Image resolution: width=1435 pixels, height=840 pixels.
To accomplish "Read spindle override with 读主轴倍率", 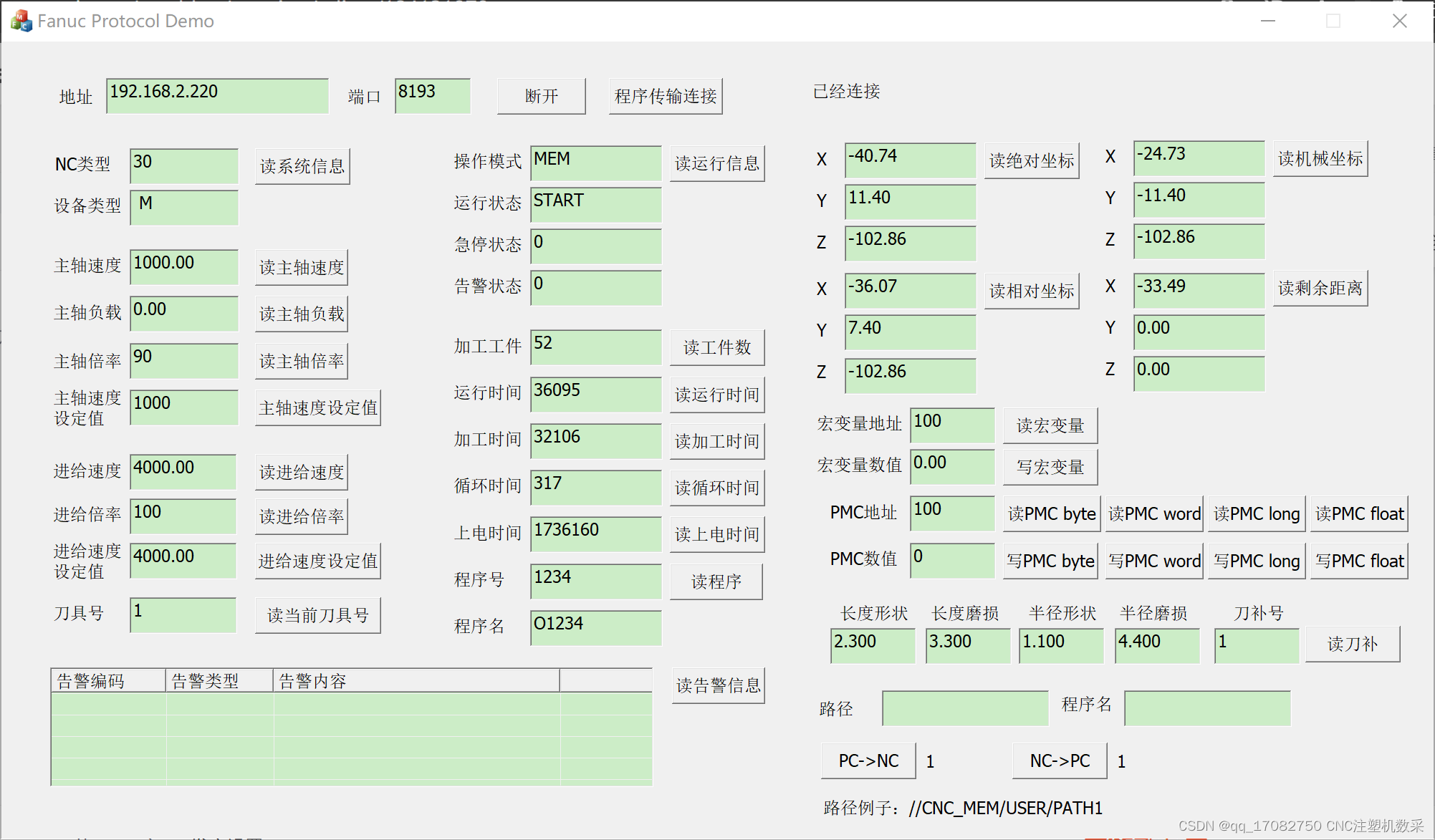I will tap(300, 361).
